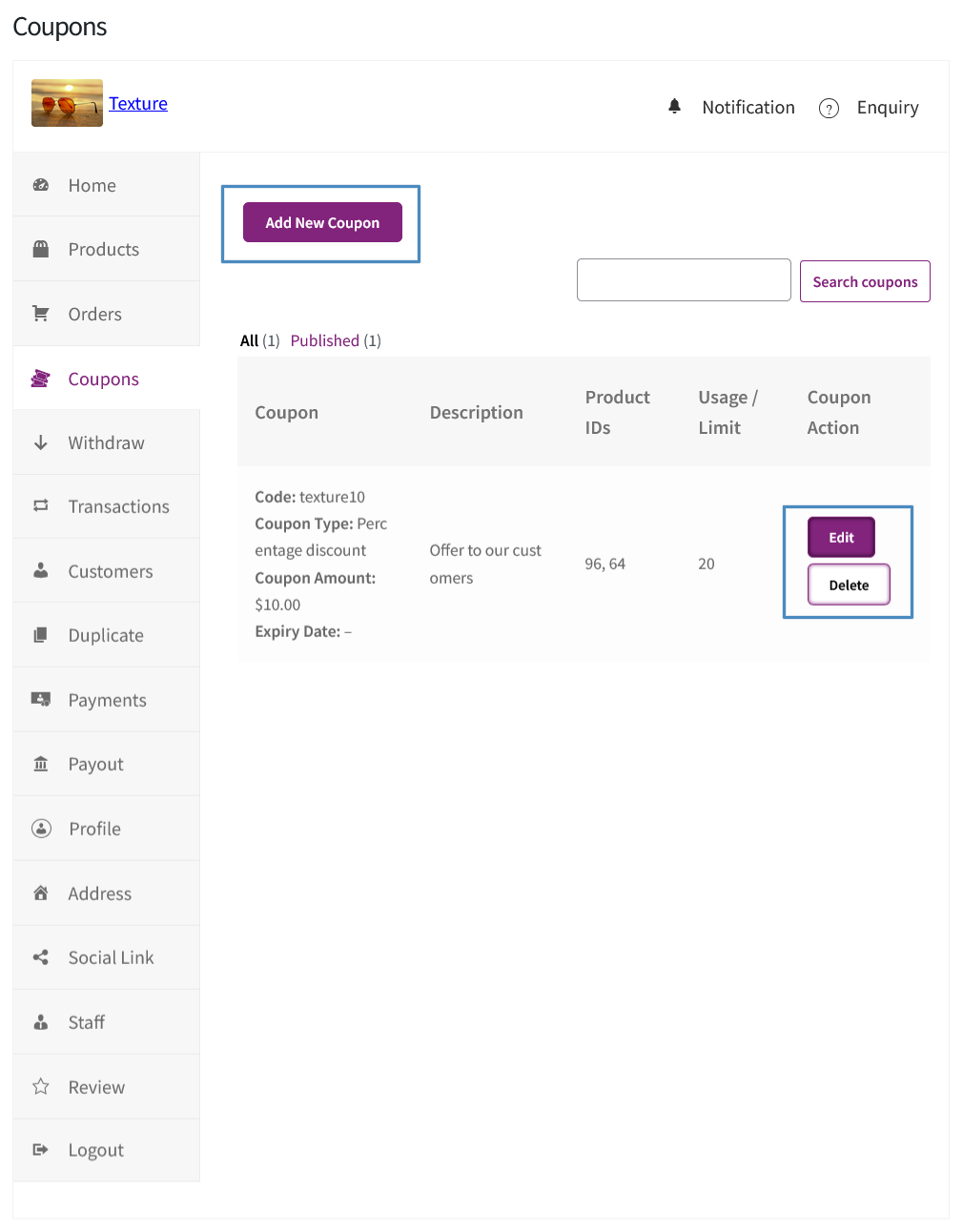
Task: Click the Add New Coupon button
Action: pyautogui.click(x=321, y=222)
